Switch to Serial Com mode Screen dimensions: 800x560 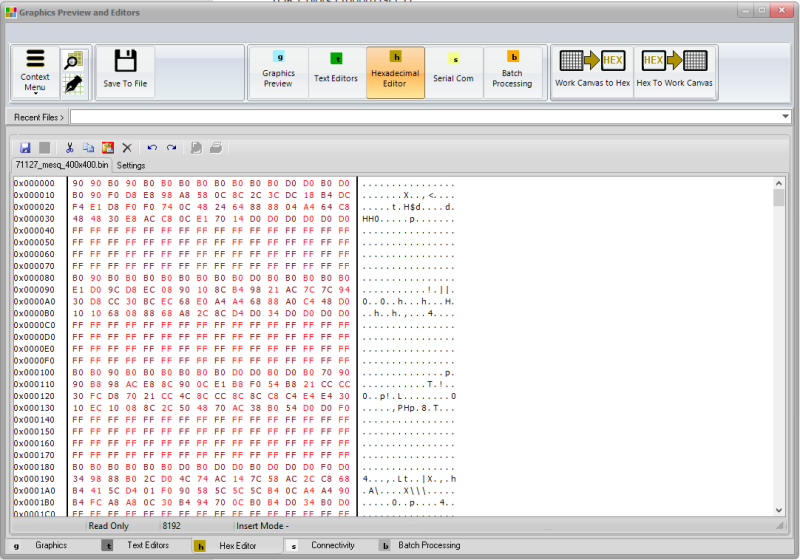coord(453,72)
